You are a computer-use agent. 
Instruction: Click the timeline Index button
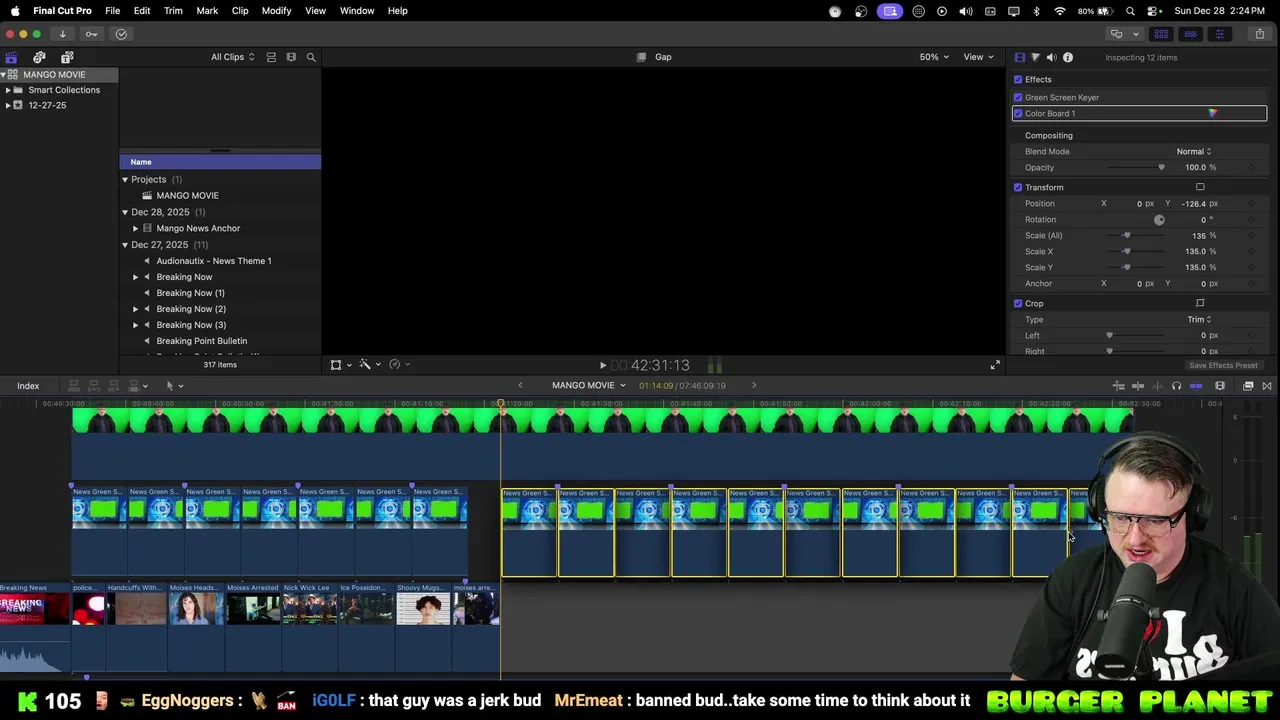coord(28,386)
